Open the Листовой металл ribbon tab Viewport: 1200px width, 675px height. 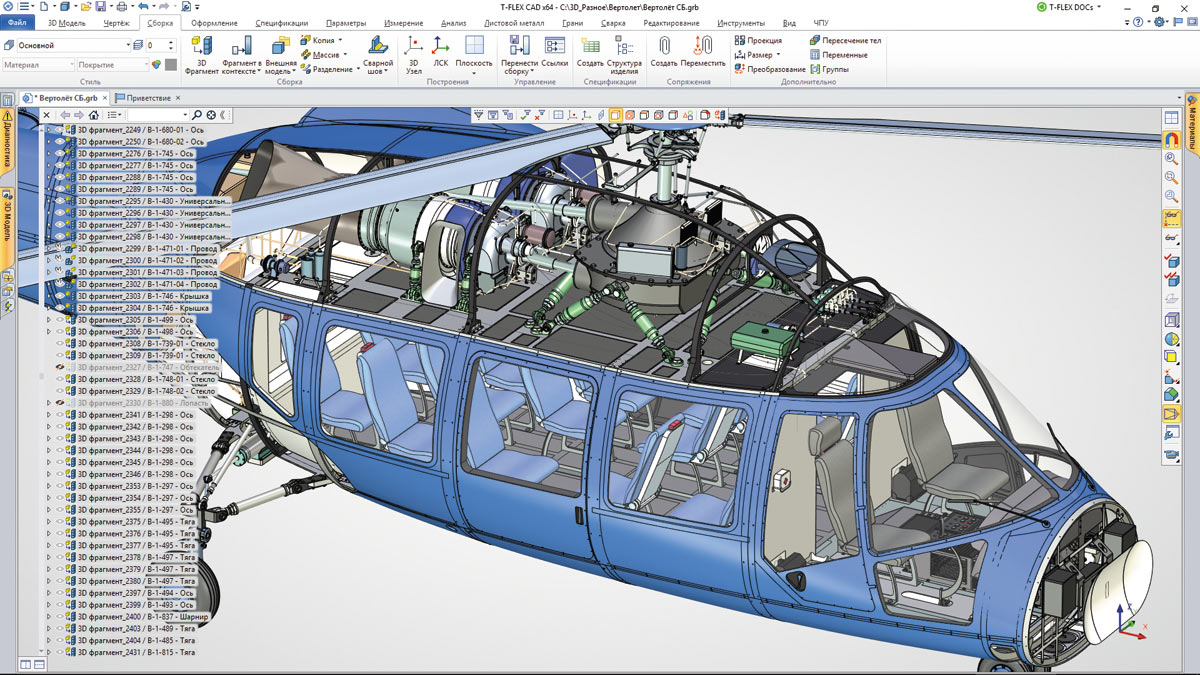pos(512,22)
